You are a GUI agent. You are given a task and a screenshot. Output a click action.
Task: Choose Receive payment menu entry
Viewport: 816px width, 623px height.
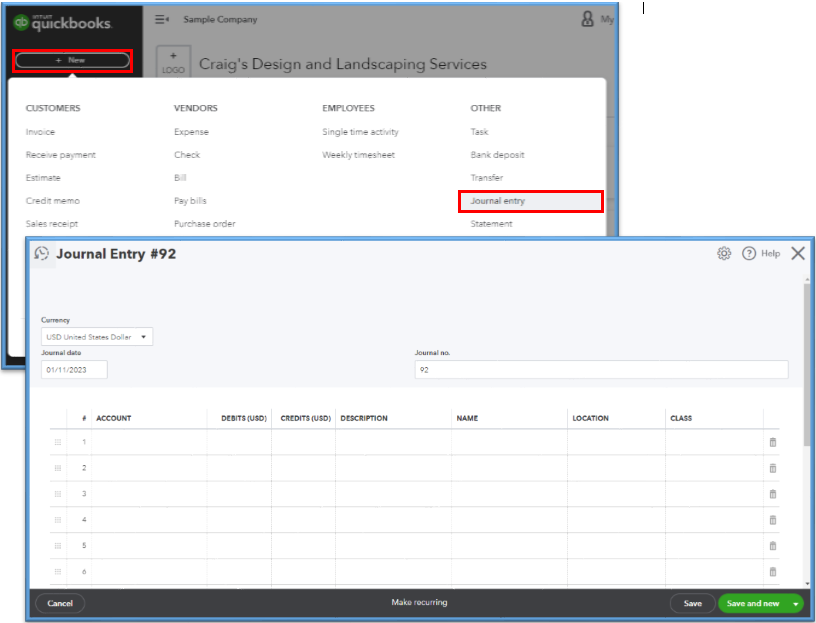coord(61,155)
